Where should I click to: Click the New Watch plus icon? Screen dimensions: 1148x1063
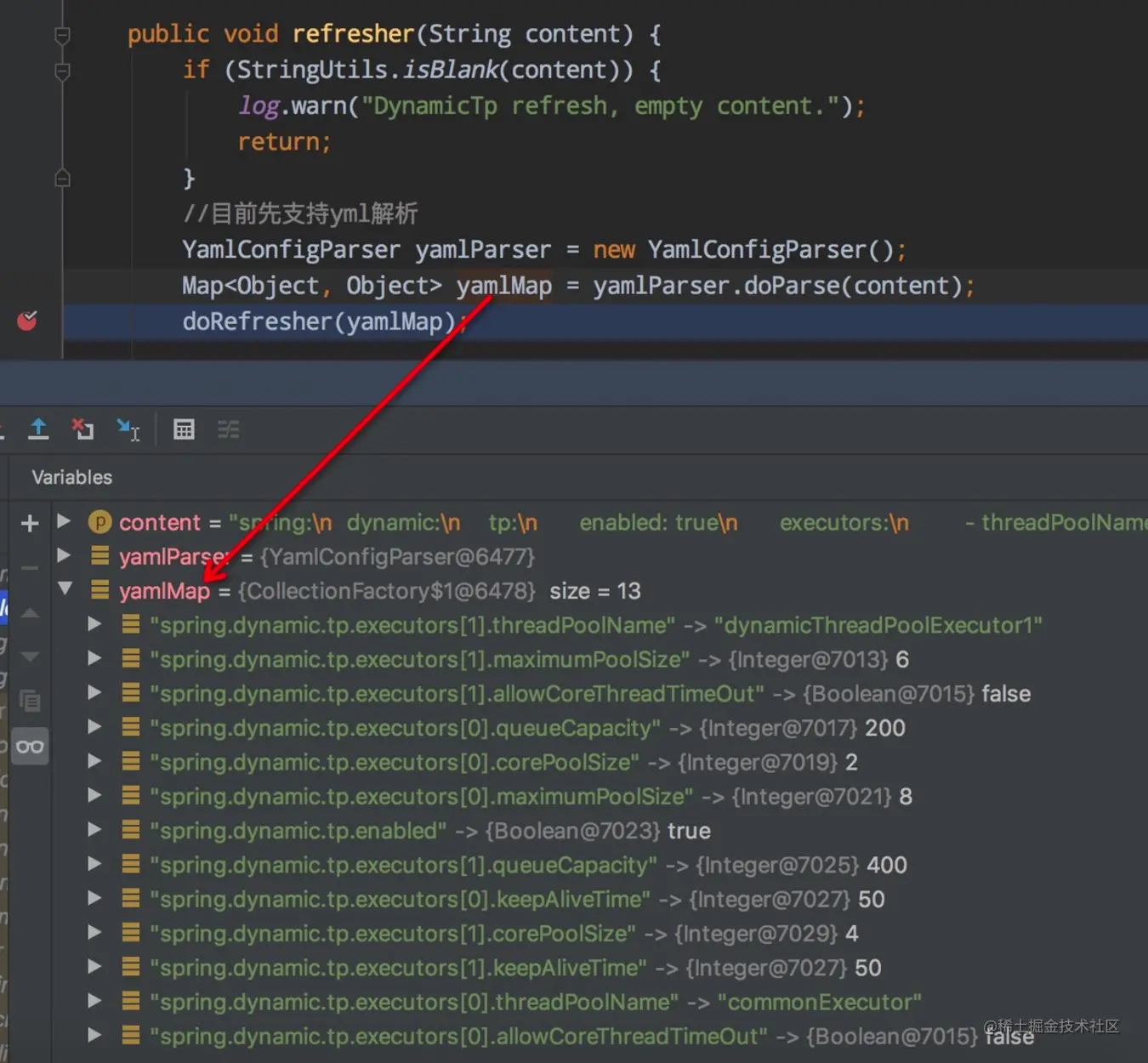click(30, 523)
